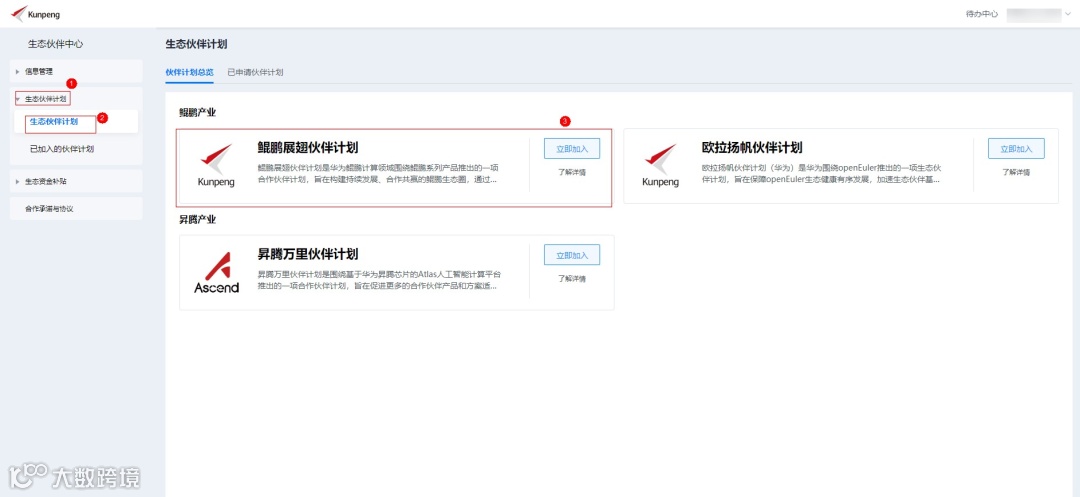Switch to the 伙伴计划总览 tab

click(189, 72)
